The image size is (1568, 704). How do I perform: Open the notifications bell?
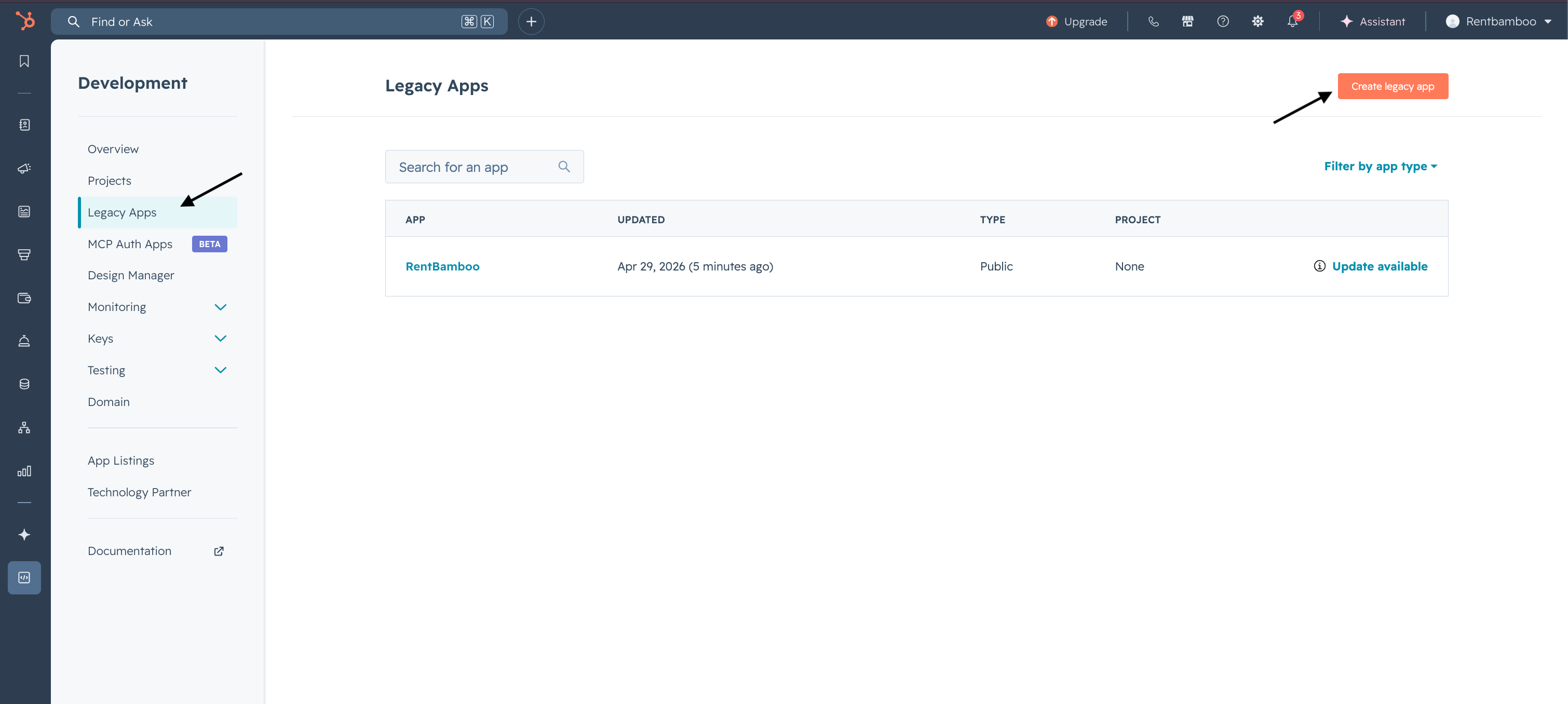pyautogui.click(x=1293, y=22)
